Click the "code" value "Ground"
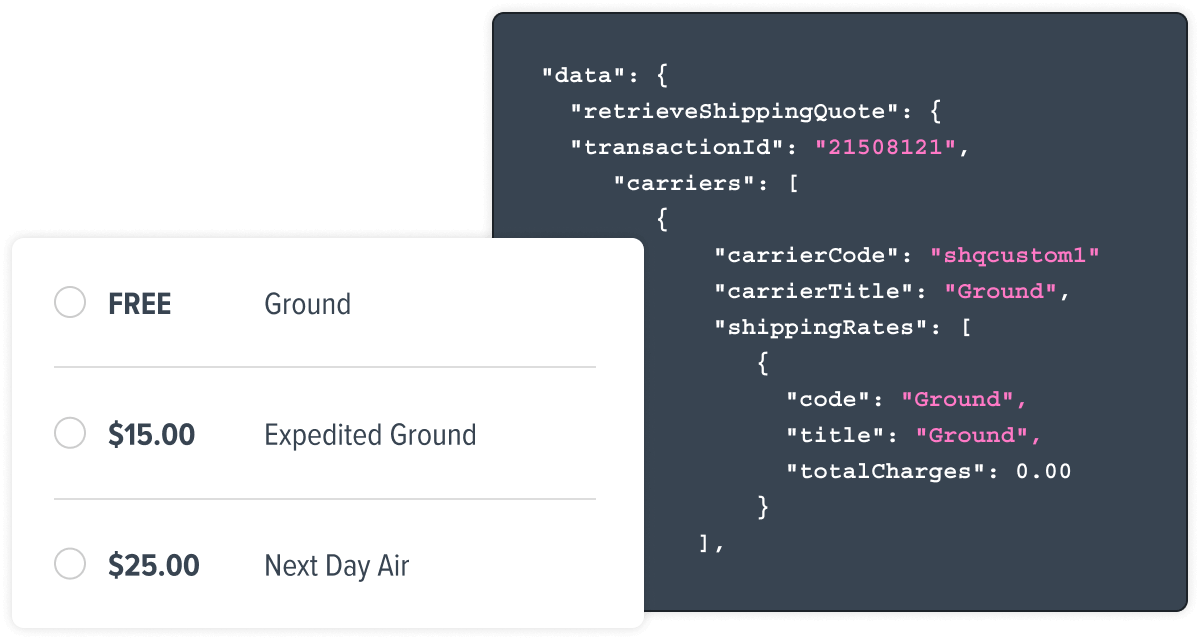The image size is (1200, 640). [958, 399]
